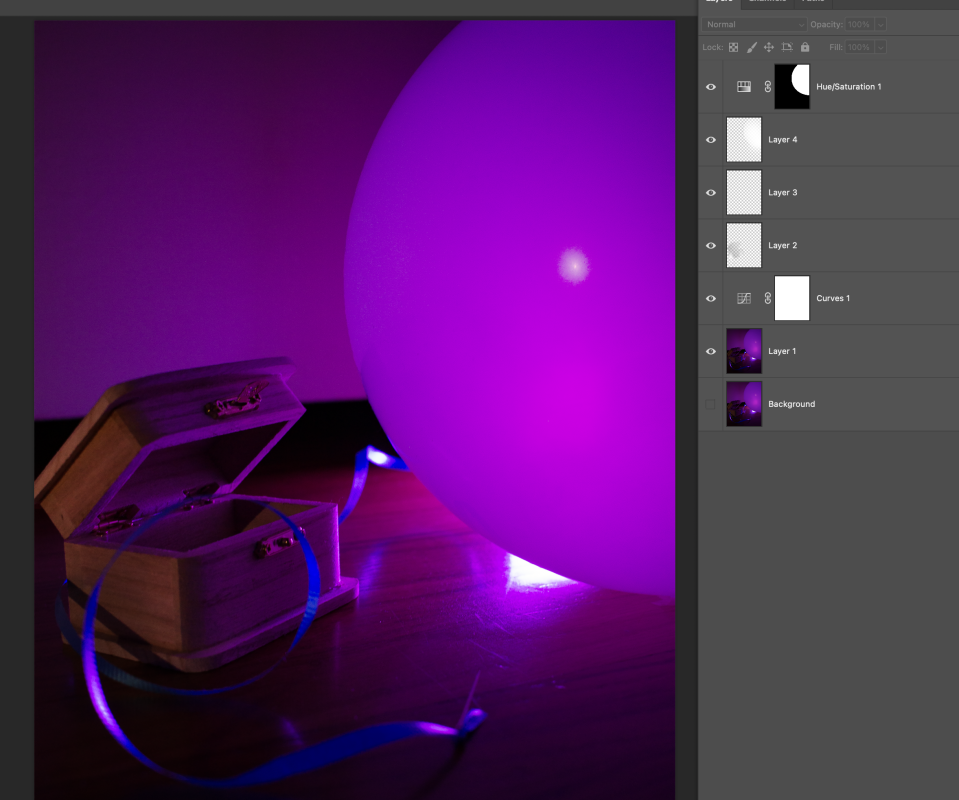Click the white highlight spot on balloon

574,265
